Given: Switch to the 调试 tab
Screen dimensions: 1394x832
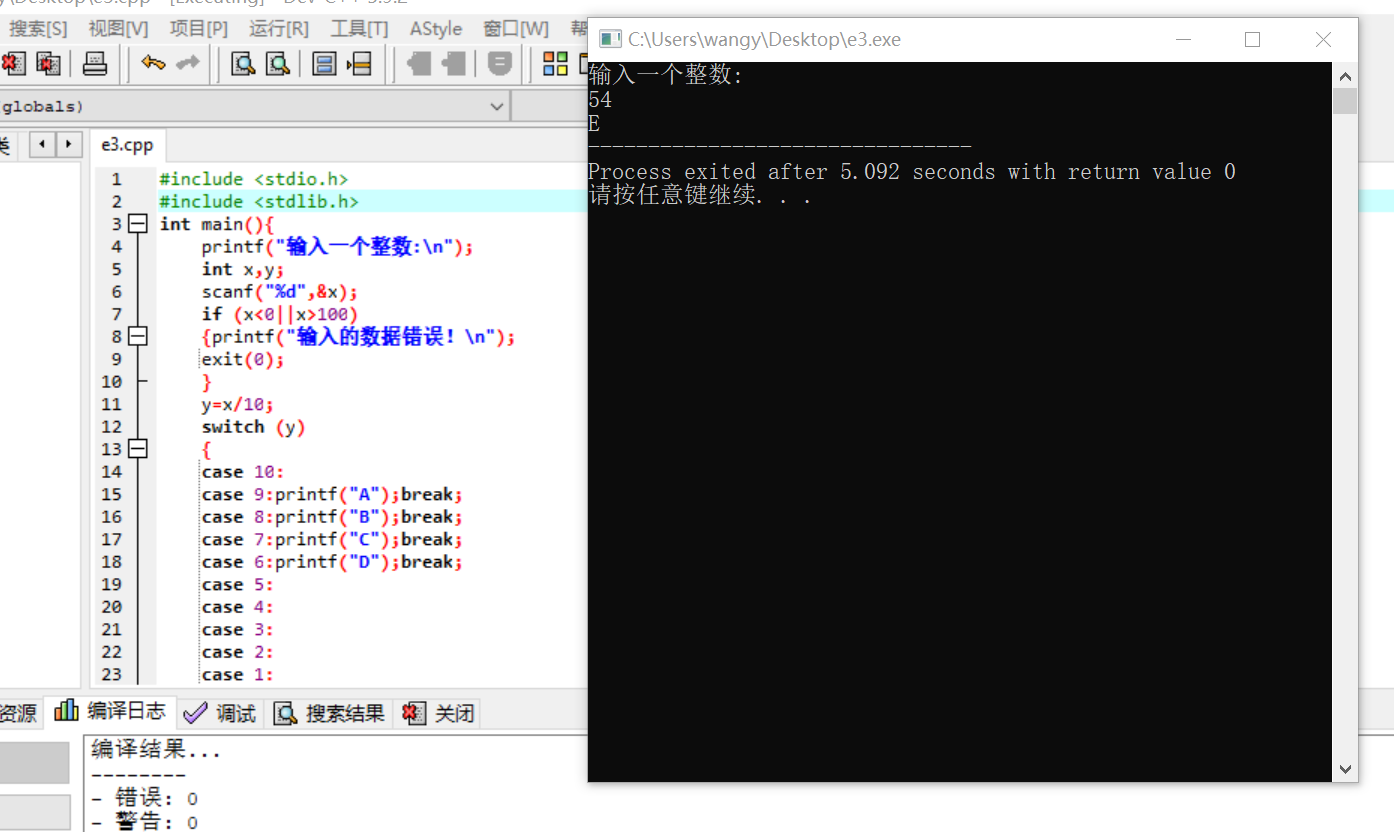Looking at the screenshot, I should click(x=222, y=713).
